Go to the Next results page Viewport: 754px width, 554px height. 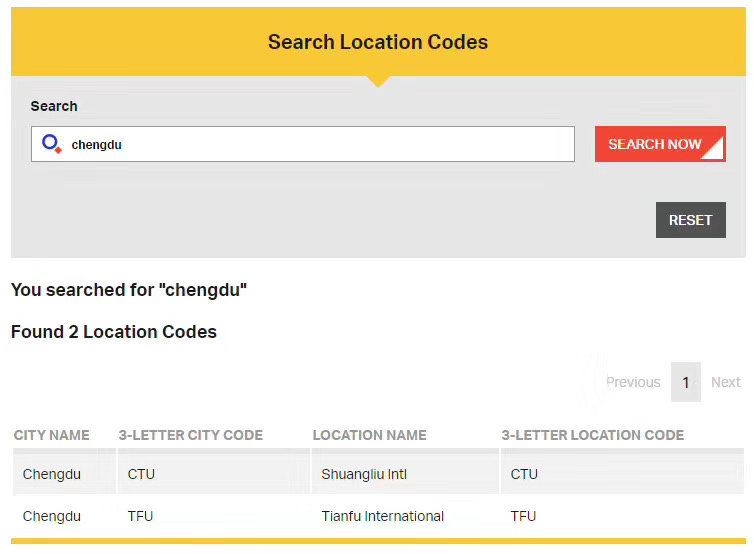[x=725, y=382]
